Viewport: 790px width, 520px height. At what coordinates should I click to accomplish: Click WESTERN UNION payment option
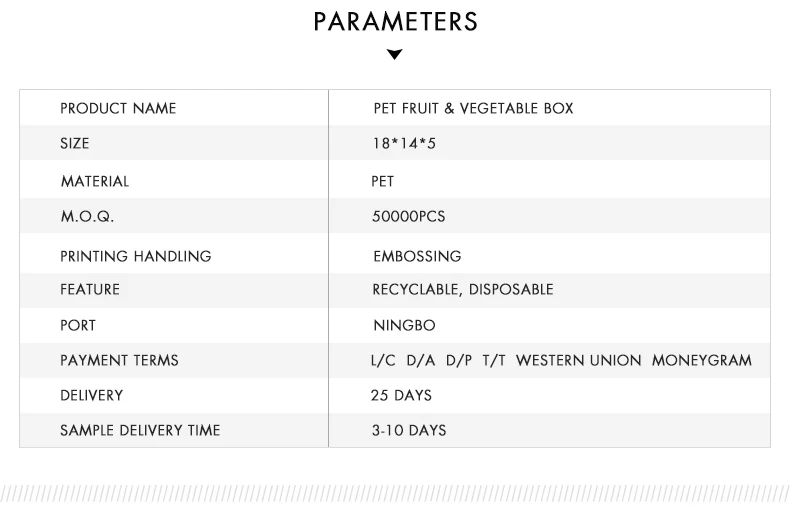coord(578,360)
